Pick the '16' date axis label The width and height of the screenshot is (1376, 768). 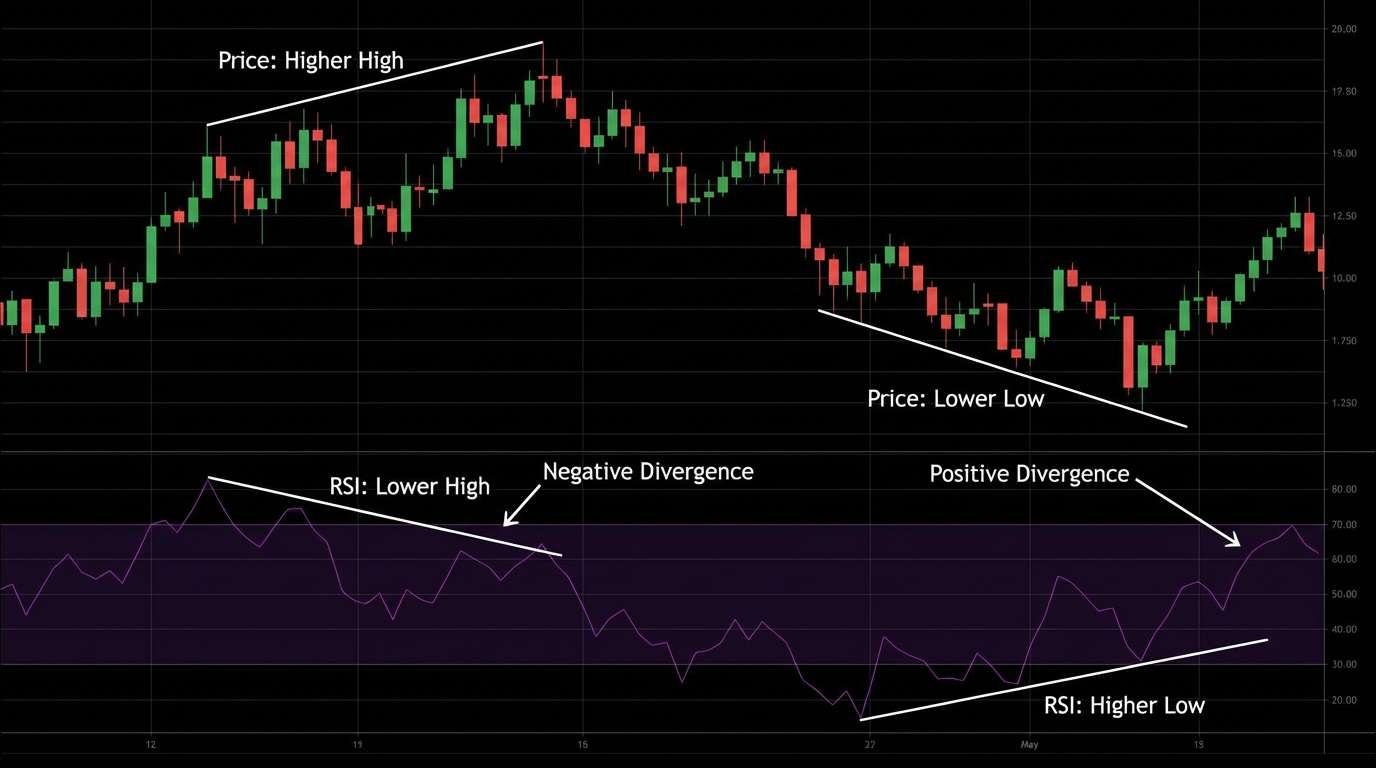582,745
